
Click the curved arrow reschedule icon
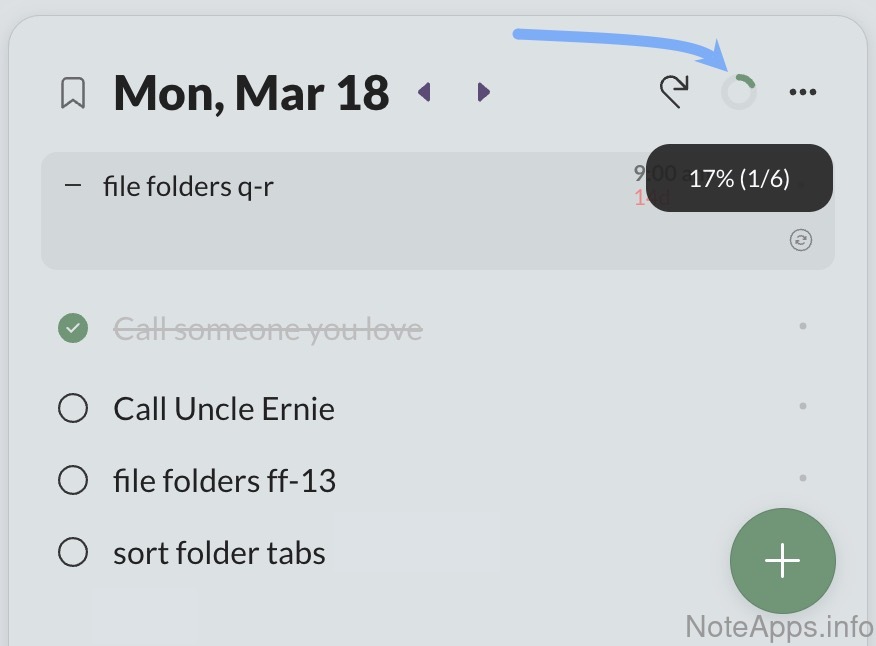[675, 92]
